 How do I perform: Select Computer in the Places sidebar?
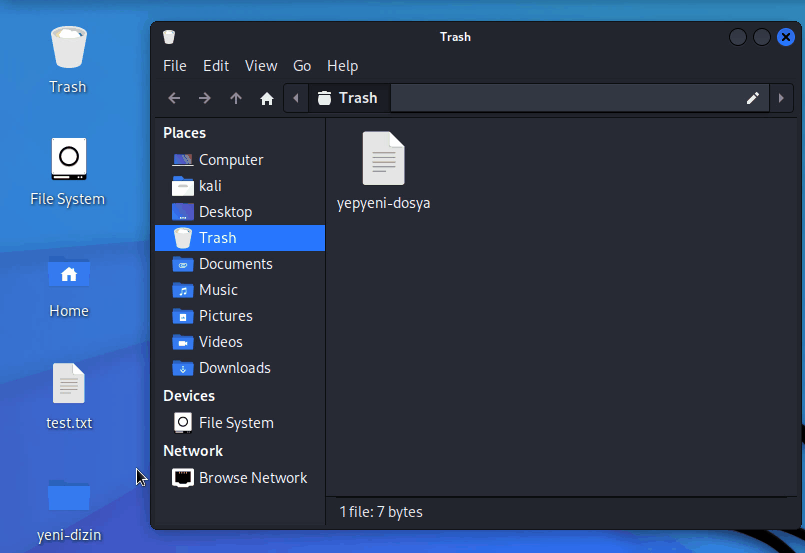[240, 160]
